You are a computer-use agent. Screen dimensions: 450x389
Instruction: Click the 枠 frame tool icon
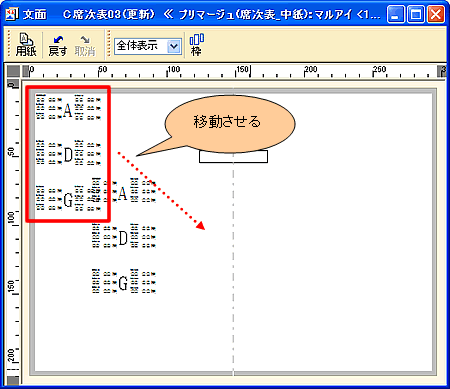coord(196,44)
